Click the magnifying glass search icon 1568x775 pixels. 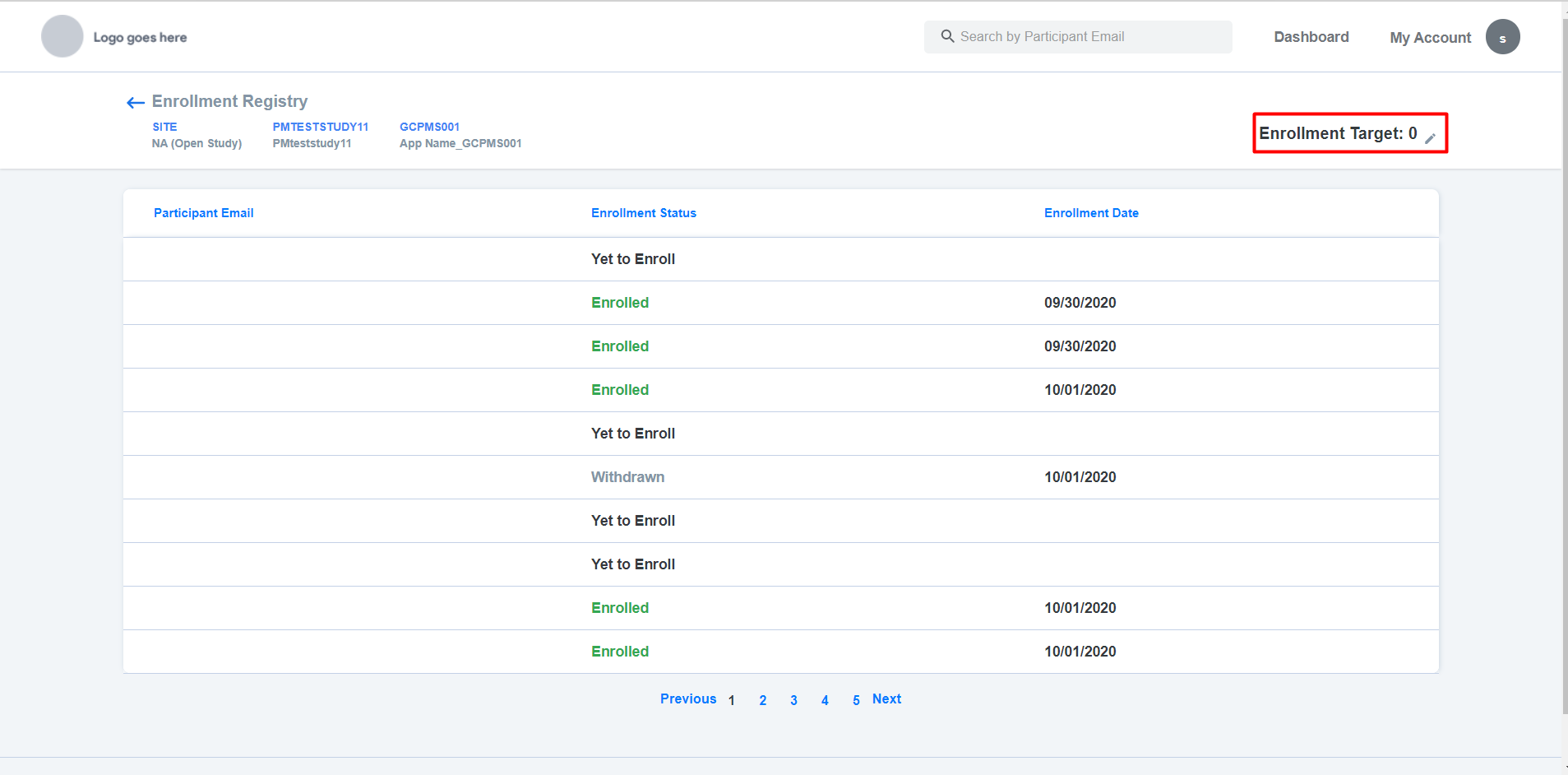pyautogui.click(x=947, y=36)
